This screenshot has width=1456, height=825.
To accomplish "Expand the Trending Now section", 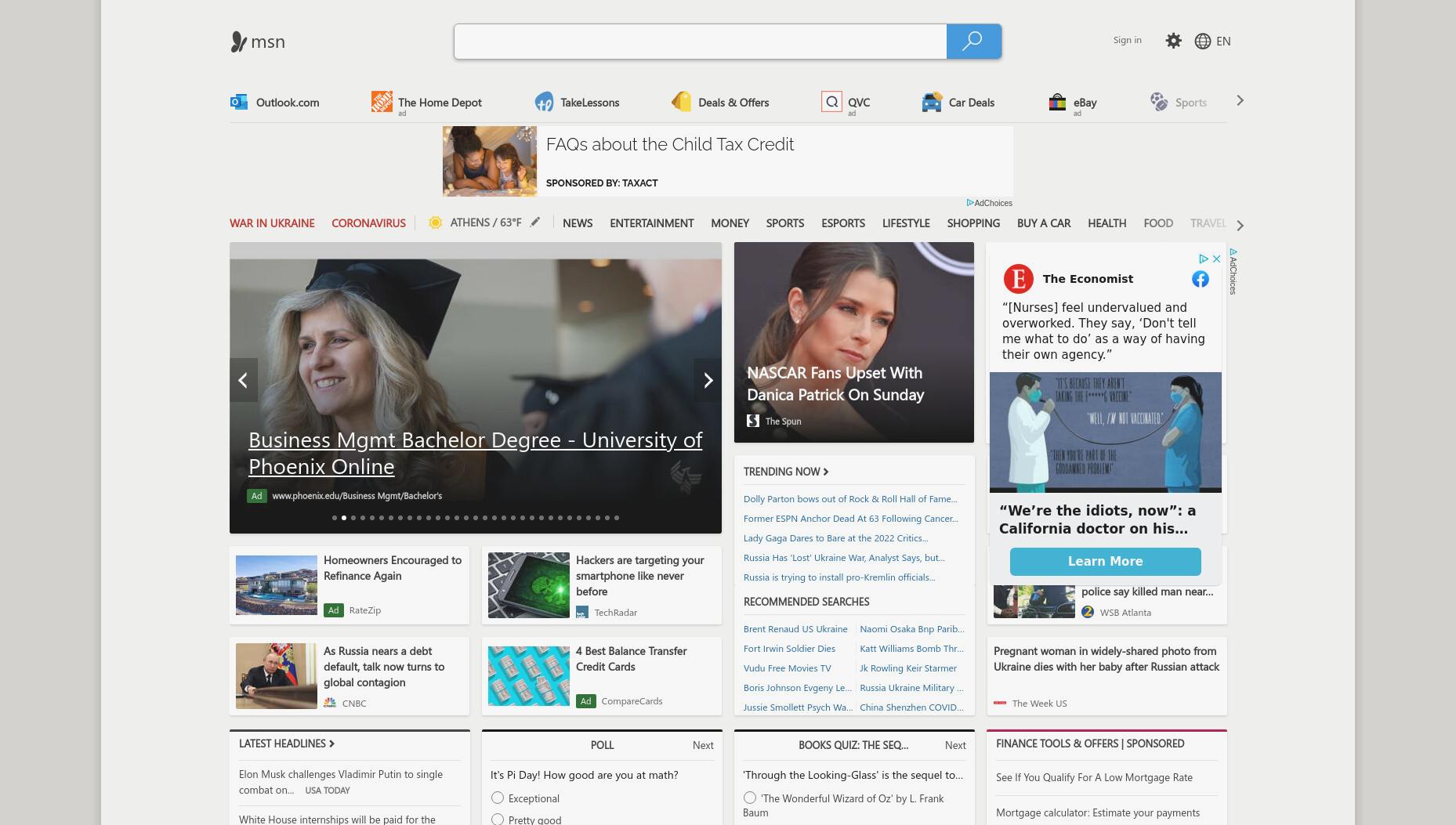I will (786, 471).
